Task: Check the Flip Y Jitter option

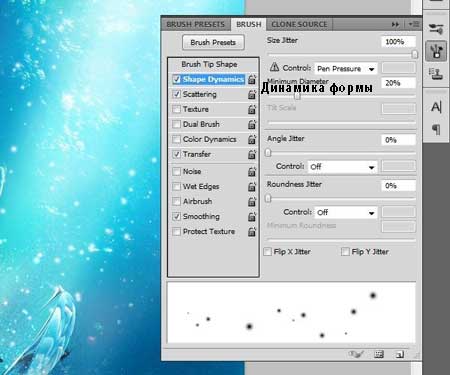Action: click(345, 252)
